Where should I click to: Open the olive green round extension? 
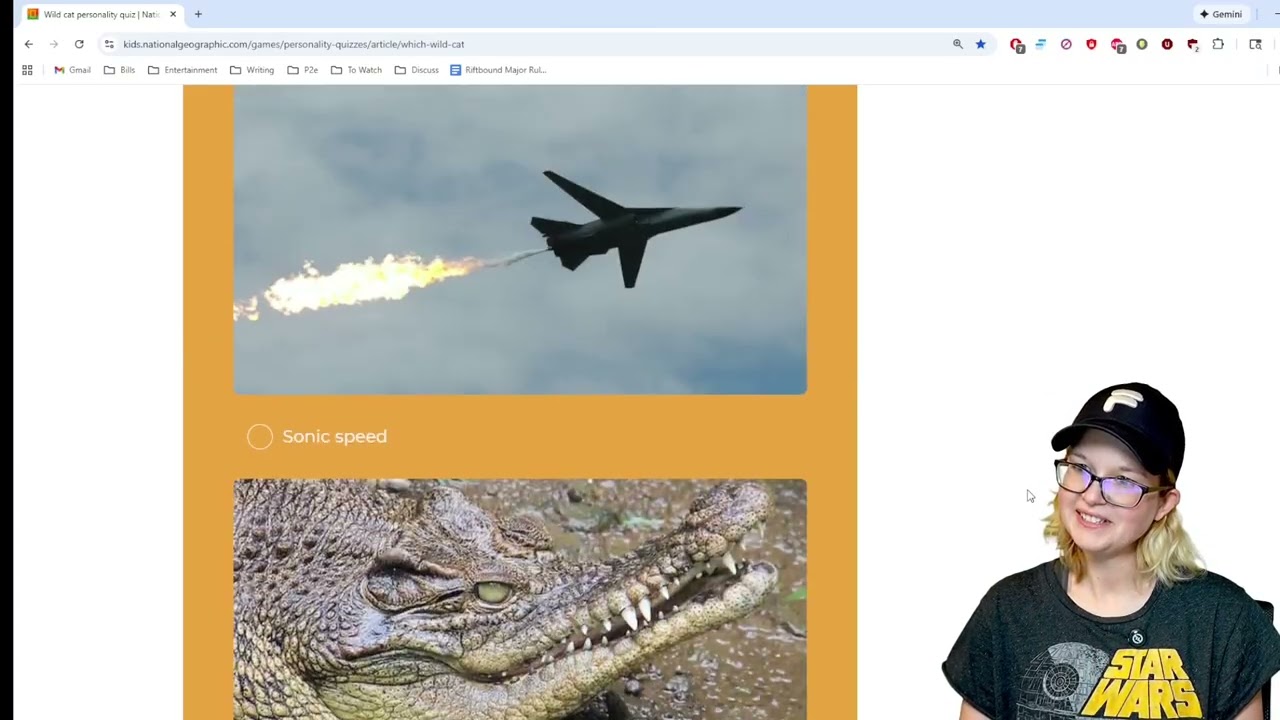click(x=1142, y=44)
